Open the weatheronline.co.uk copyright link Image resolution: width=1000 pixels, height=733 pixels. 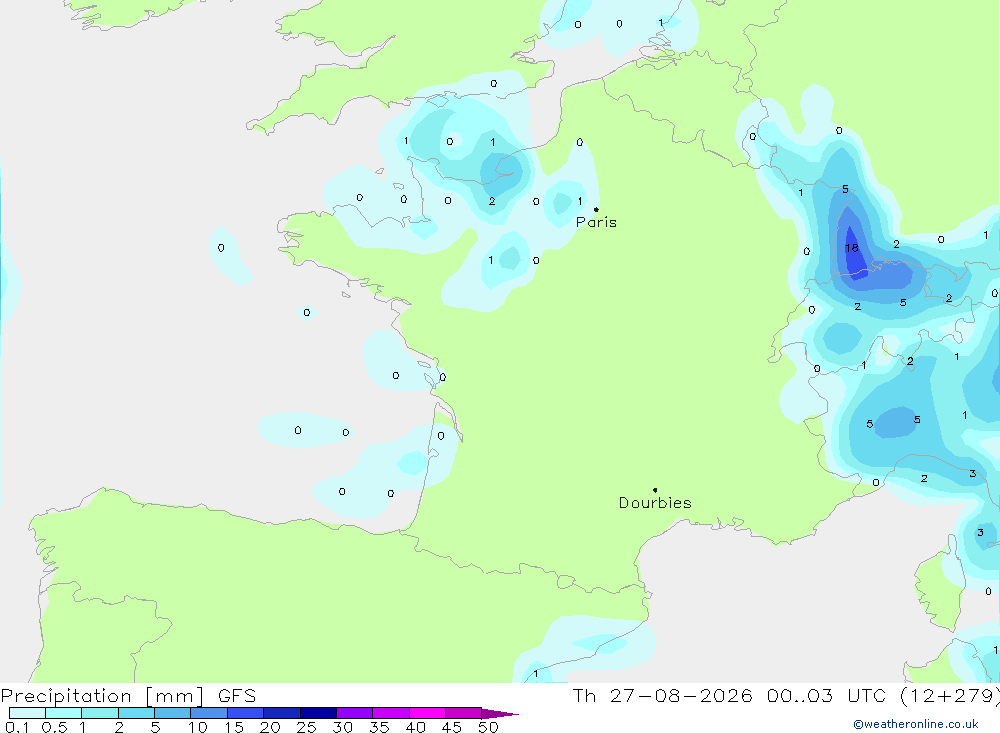coord(916,724)
